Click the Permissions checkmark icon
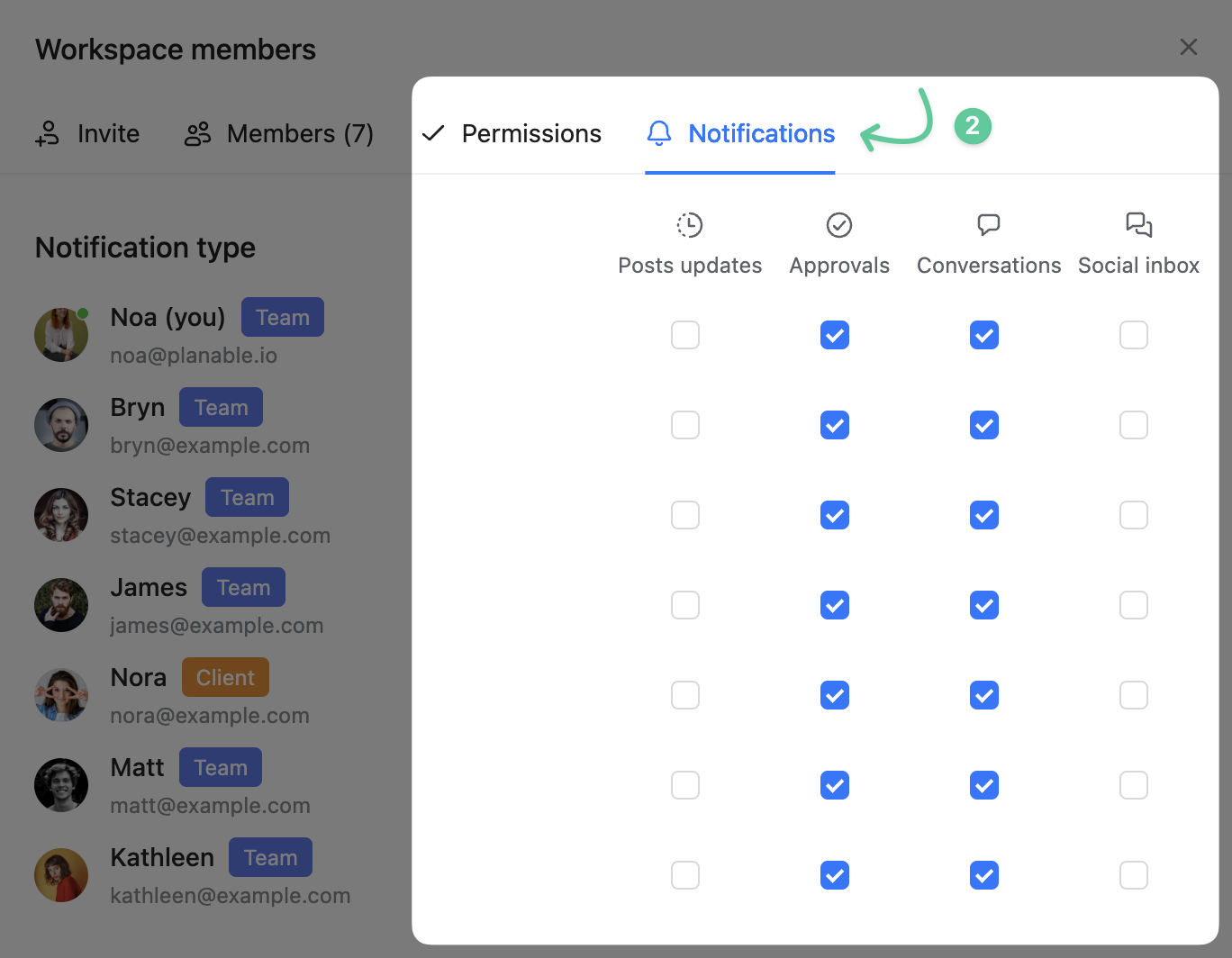 (x=433, y=133)
